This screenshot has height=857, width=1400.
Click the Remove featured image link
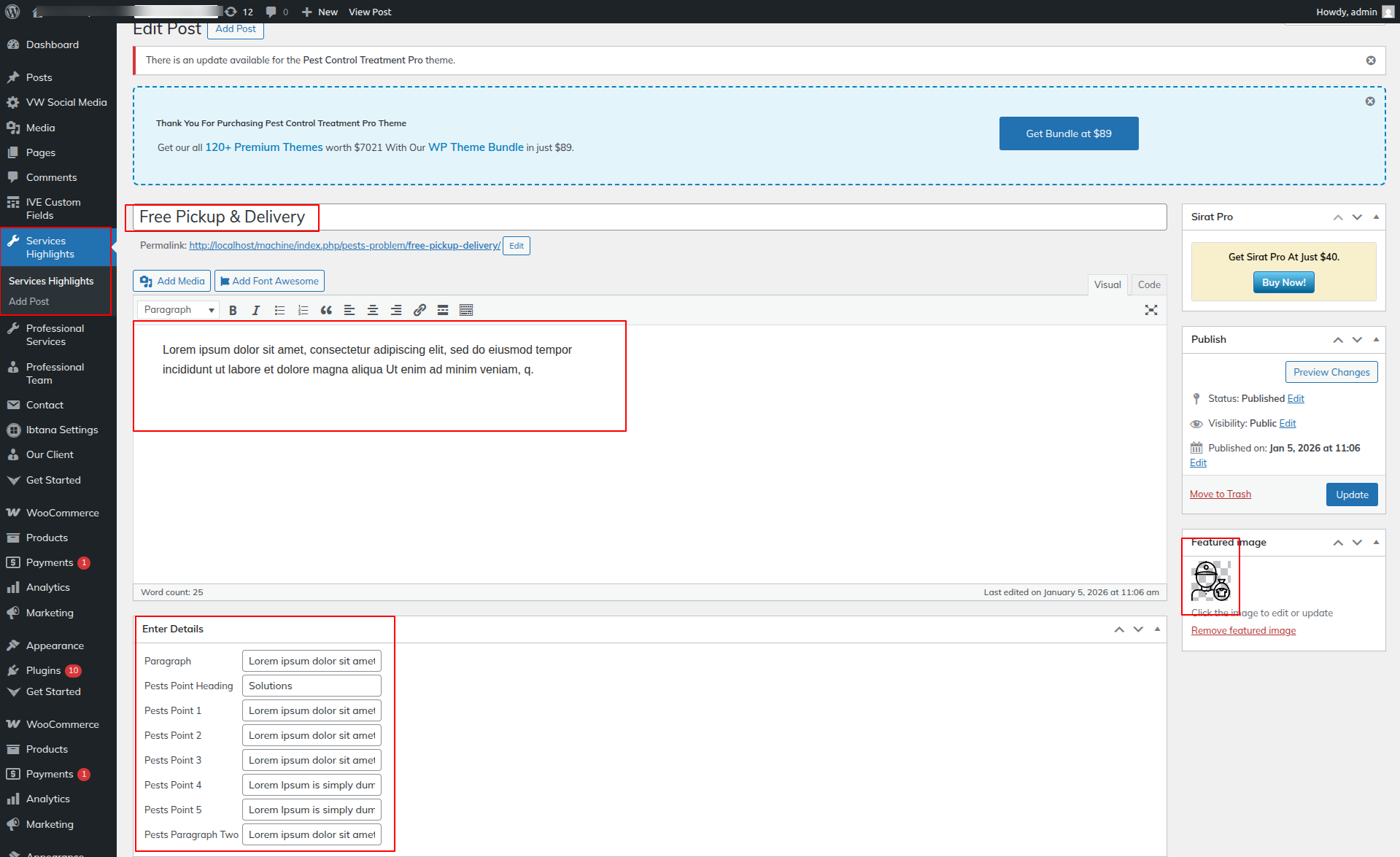(x=1243, y=631)
